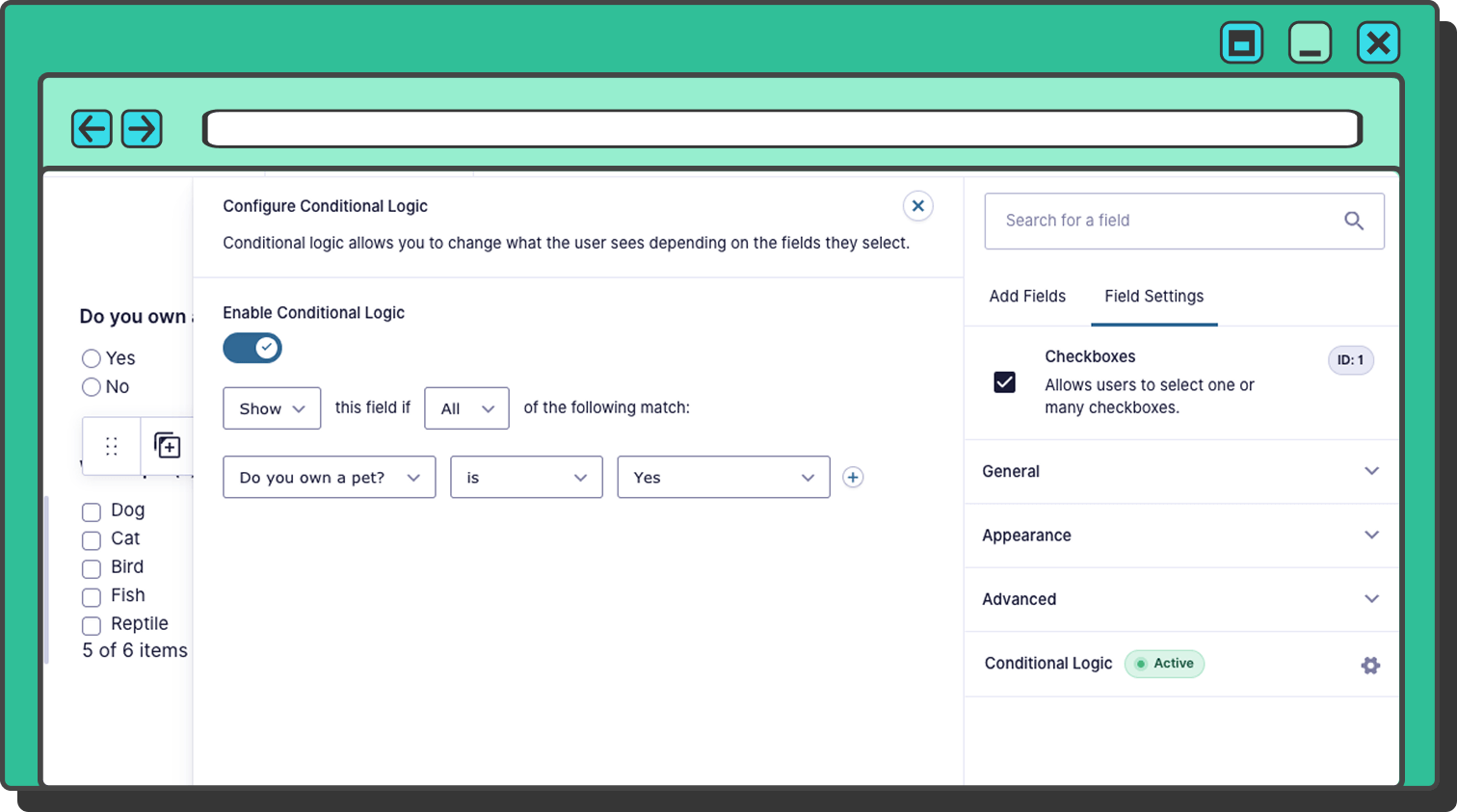Click the add condition plus icon

pyautogui.click(x=853, y=478)
